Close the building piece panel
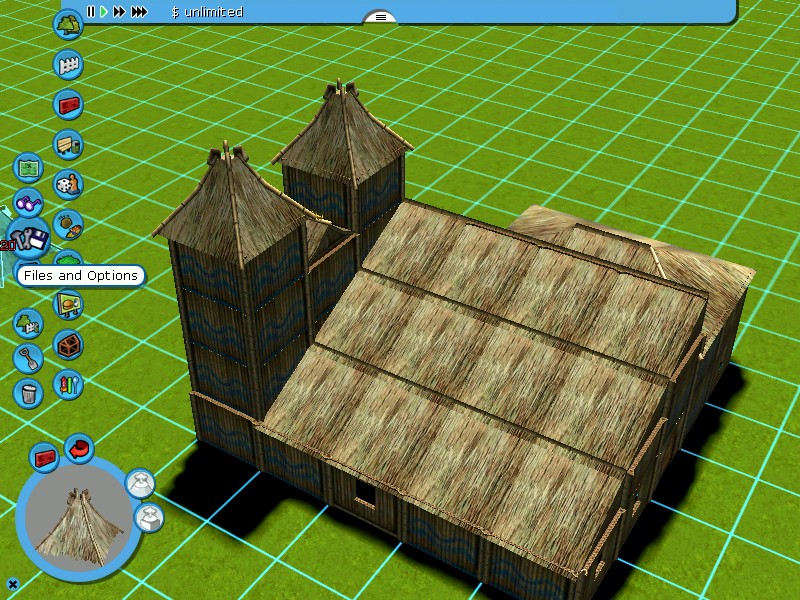This screenshot has height=600, width=800. click(13, 584)
